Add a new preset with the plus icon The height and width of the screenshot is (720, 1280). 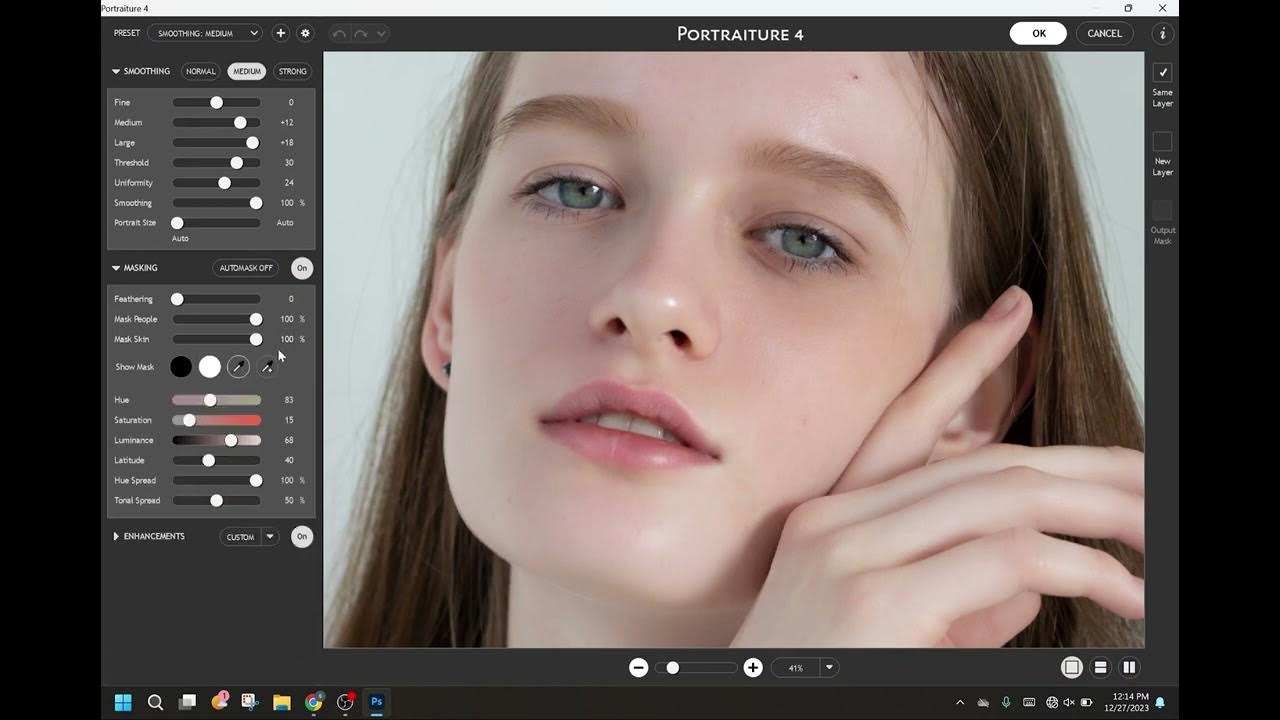click(x=281, y=33)
